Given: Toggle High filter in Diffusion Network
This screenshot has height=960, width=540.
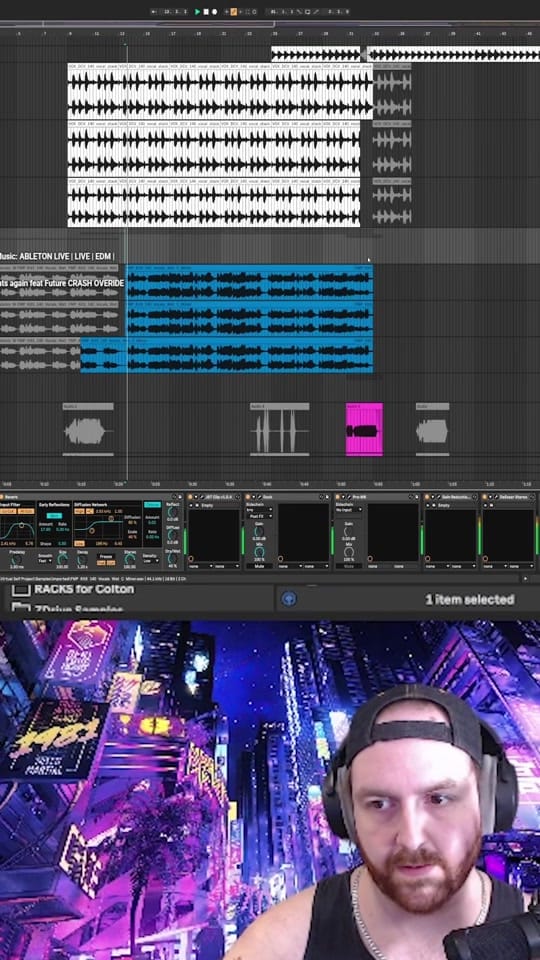Looking at the screenshot, I should click(x=79, y=511).
